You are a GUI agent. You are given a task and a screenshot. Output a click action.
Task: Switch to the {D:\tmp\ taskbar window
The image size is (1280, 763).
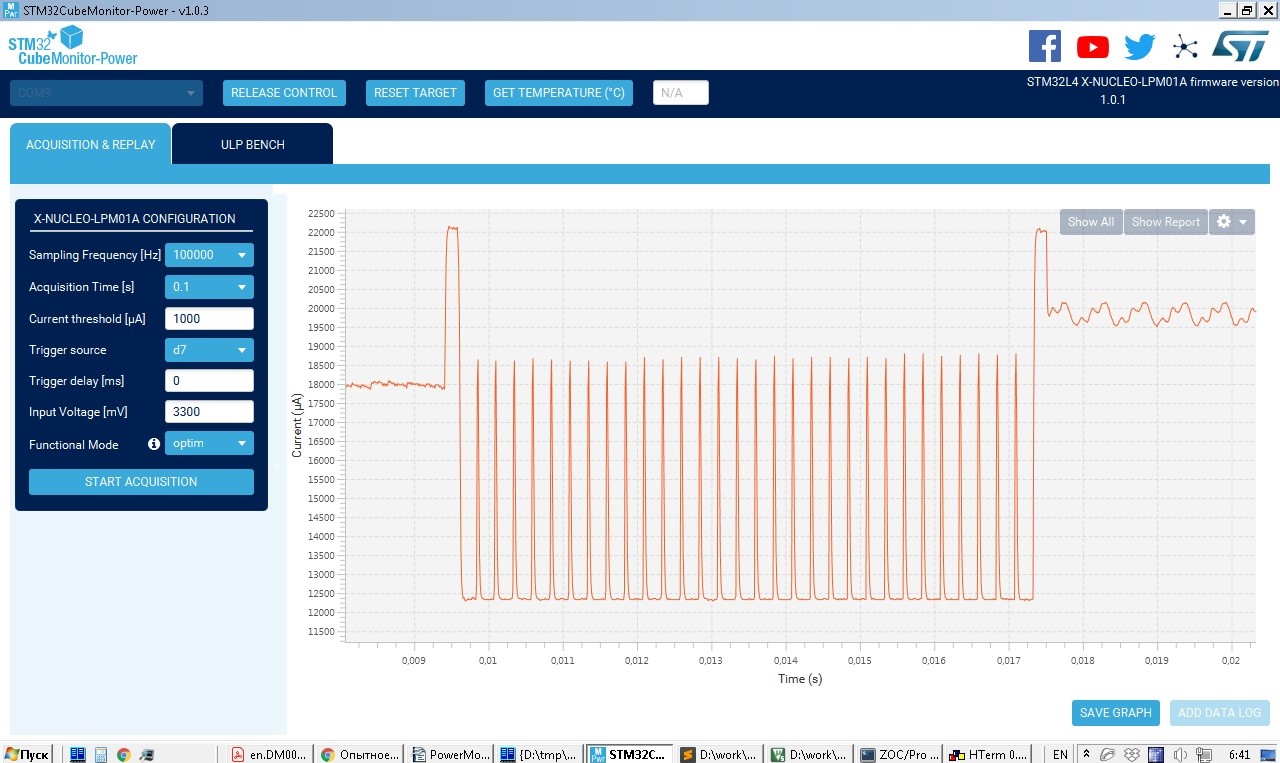540,755
